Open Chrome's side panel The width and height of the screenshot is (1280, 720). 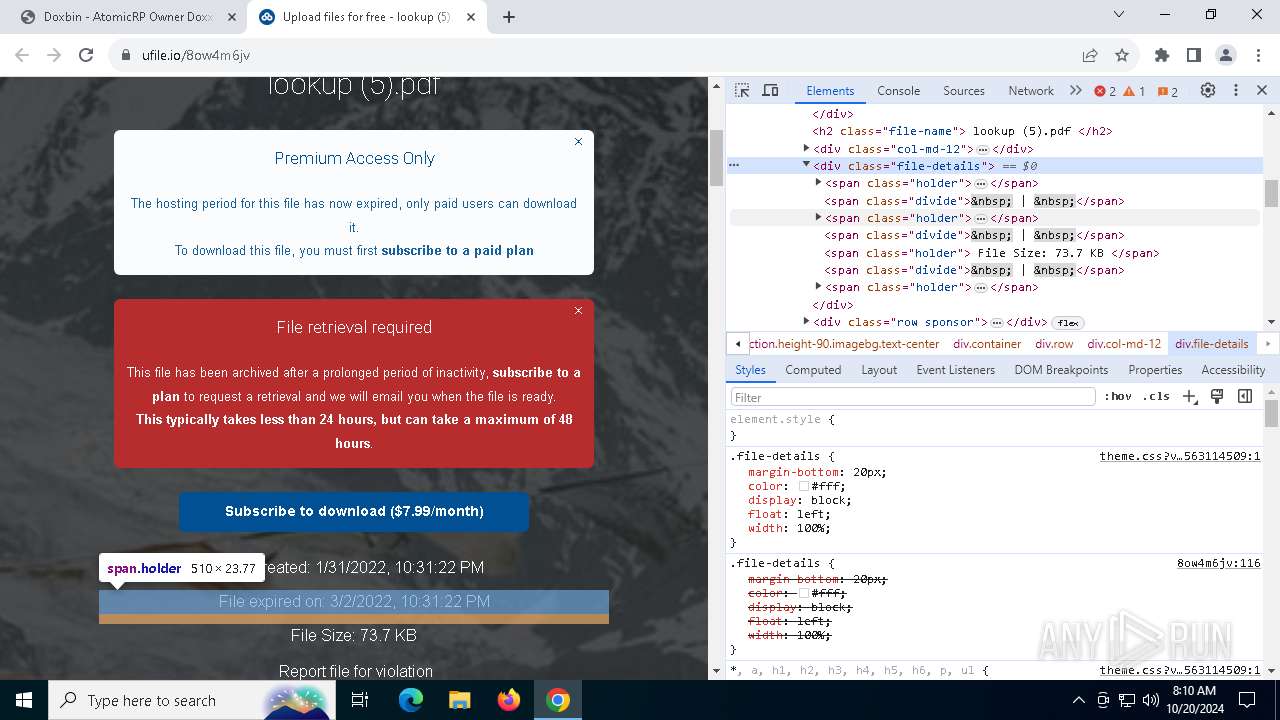pos(1193,55)
